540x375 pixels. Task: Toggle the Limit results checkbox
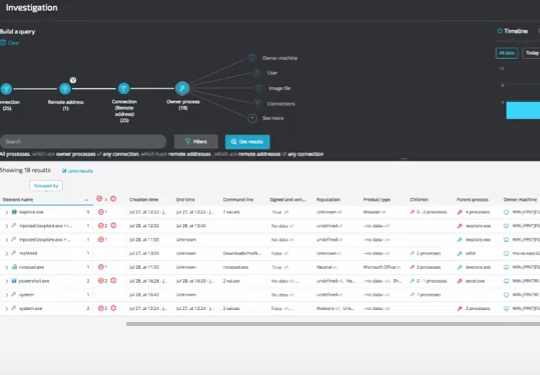coord(64,171)
